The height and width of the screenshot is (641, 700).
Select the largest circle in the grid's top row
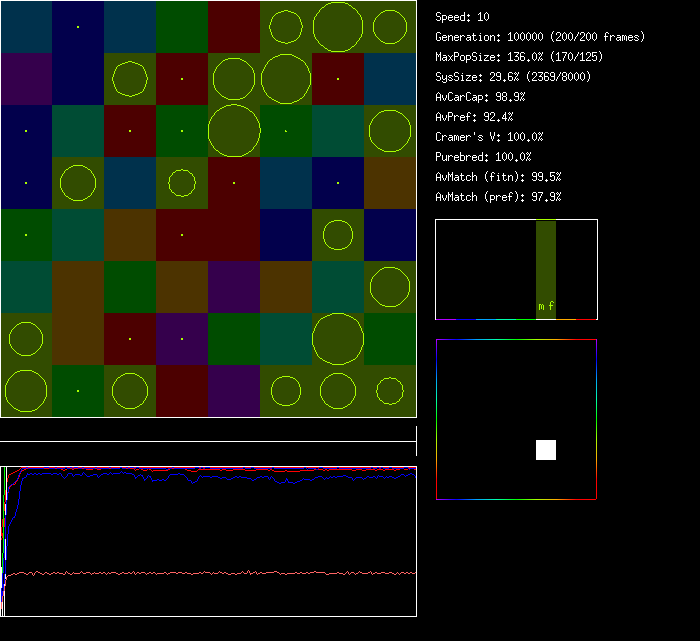pyautogui.click(x=338, y=27)
